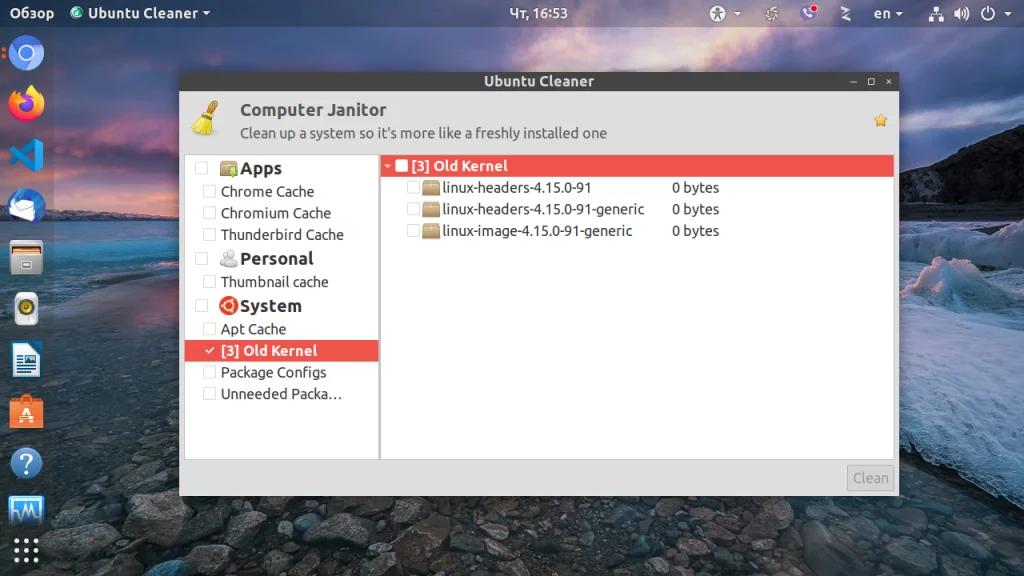Minimize the Ubuntu Cleaner window
1024x576 pixels.
pos(853,82)
